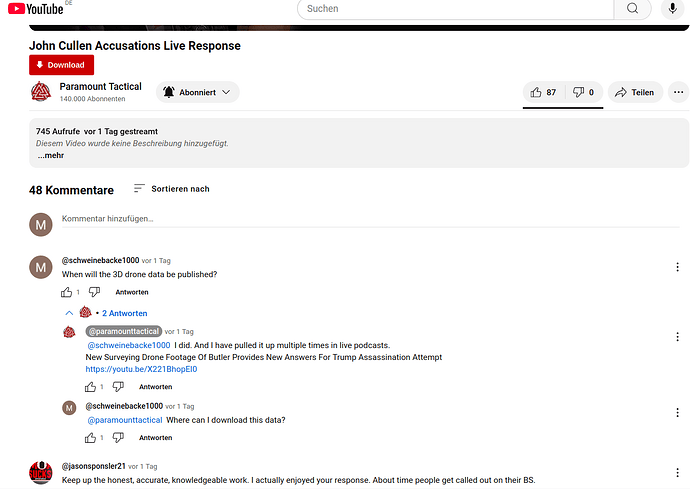Like the 3D drone data comment
The image size is (690, 490).
67,292
